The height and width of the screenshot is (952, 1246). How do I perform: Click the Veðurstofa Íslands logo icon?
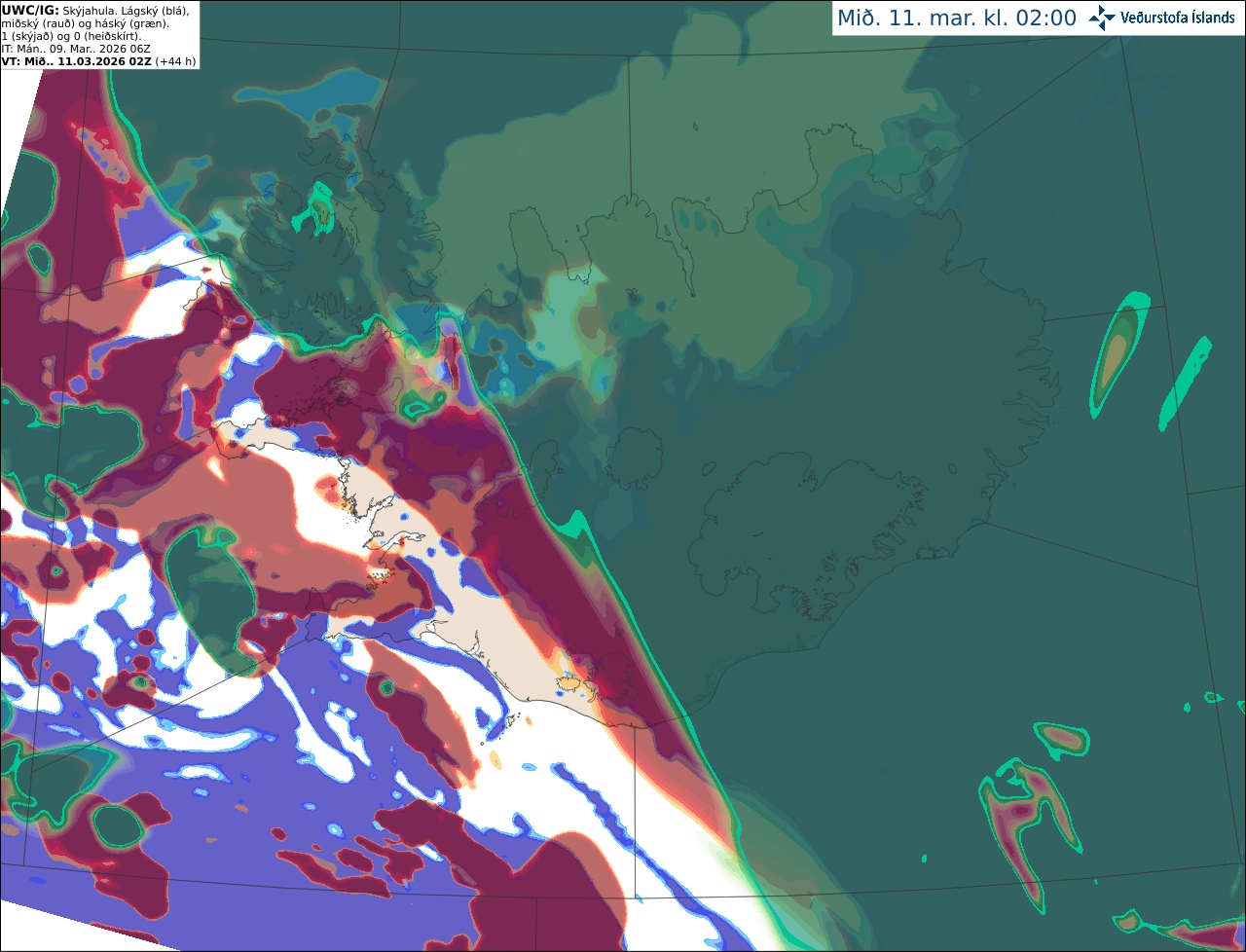click(x=1102, y=18)
